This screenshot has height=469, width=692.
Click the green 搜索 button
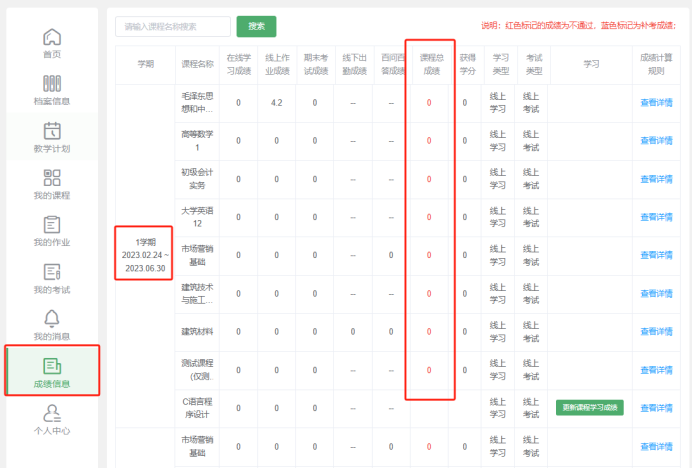[256, 26]
